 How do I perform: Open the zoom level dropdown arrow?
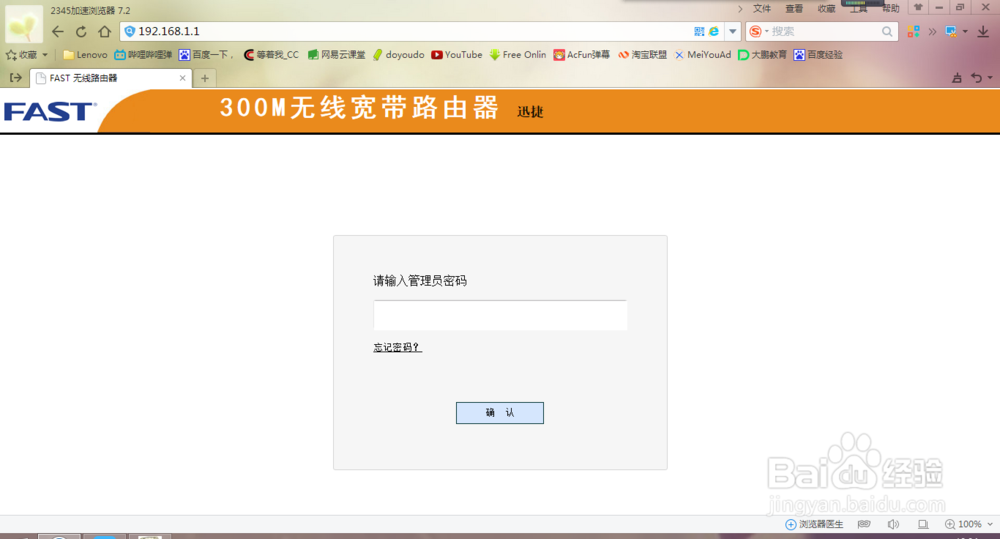tap(990, 524)
